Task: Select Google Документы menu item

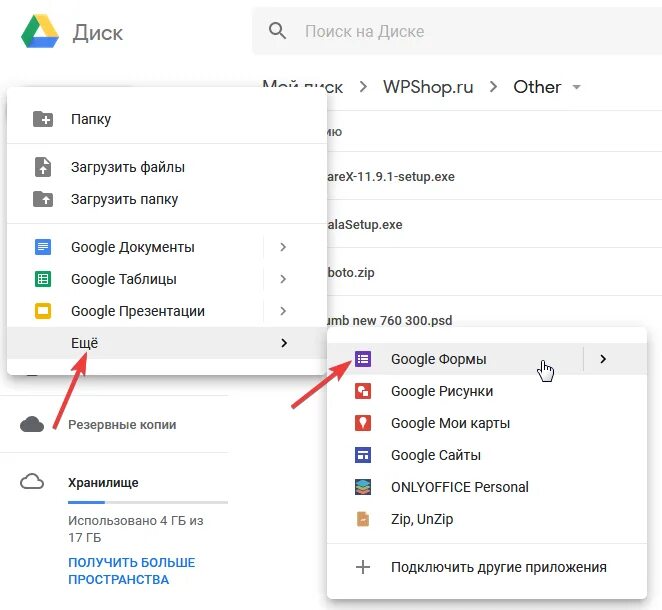Action: [x=135, y=247]
